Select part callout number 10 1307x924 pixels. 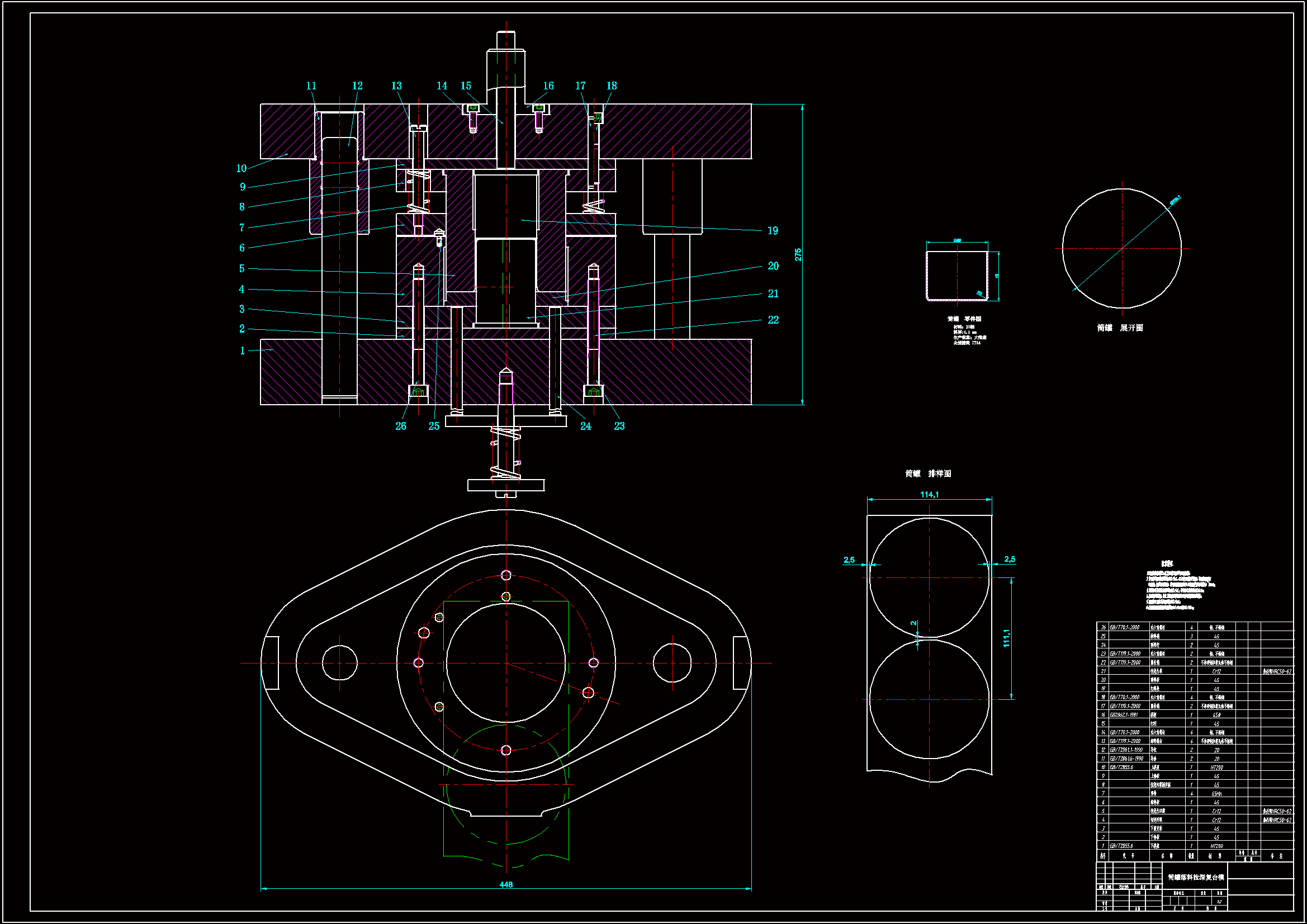(x=241, y=168)
